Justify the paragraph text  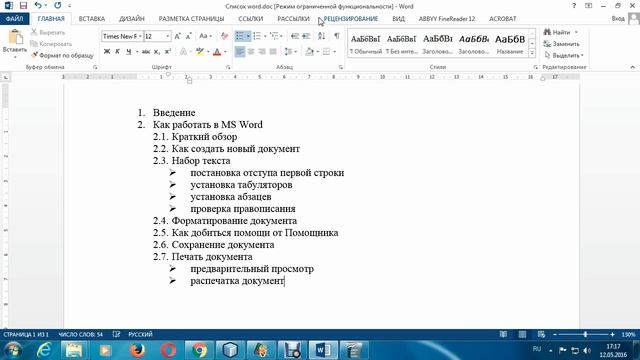click(x=273, y=51)
